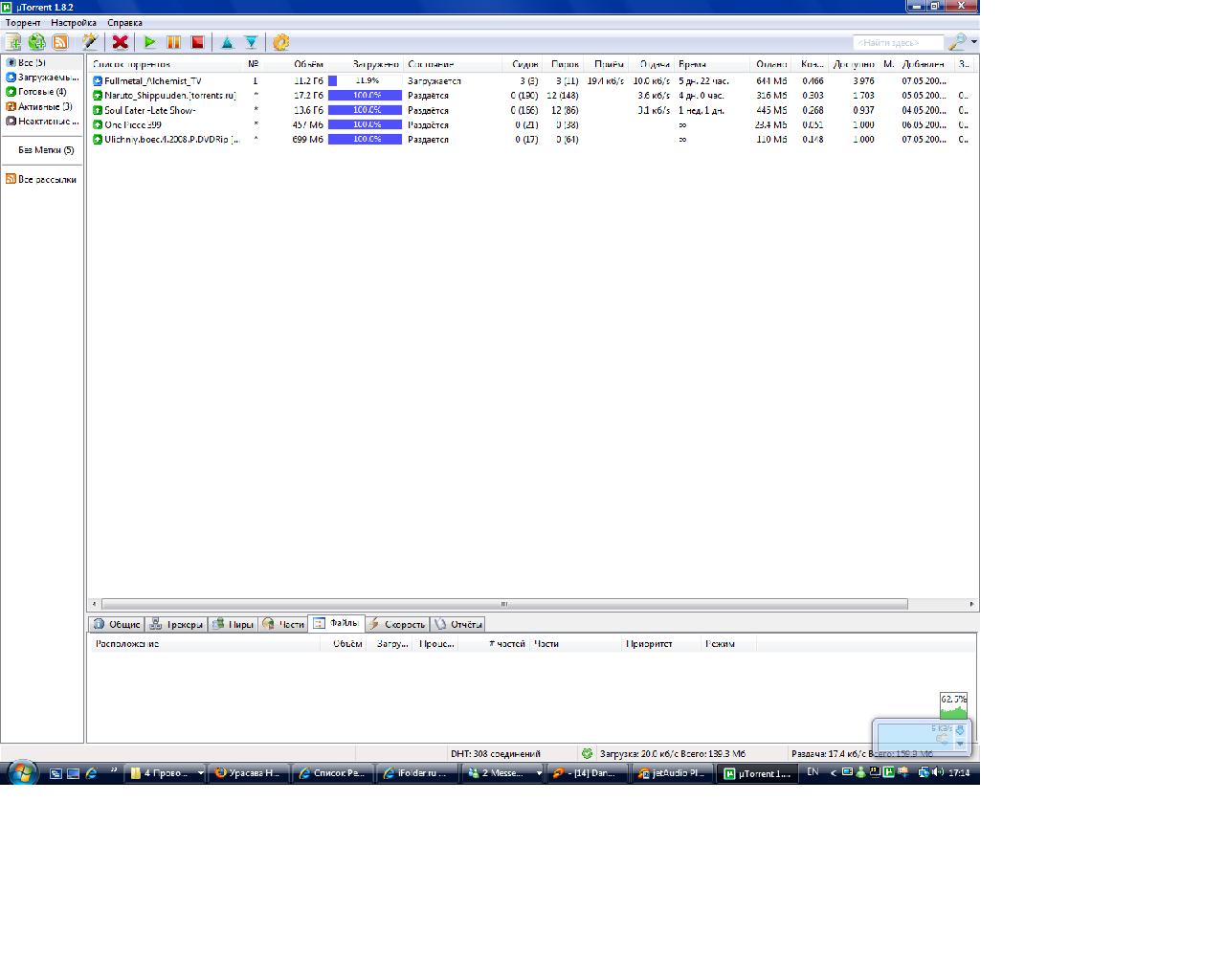Click the Naruto_Shippuuden seeding status icon
The width and height of the screenshot is (1225, 980).
[x=98, y=96]
